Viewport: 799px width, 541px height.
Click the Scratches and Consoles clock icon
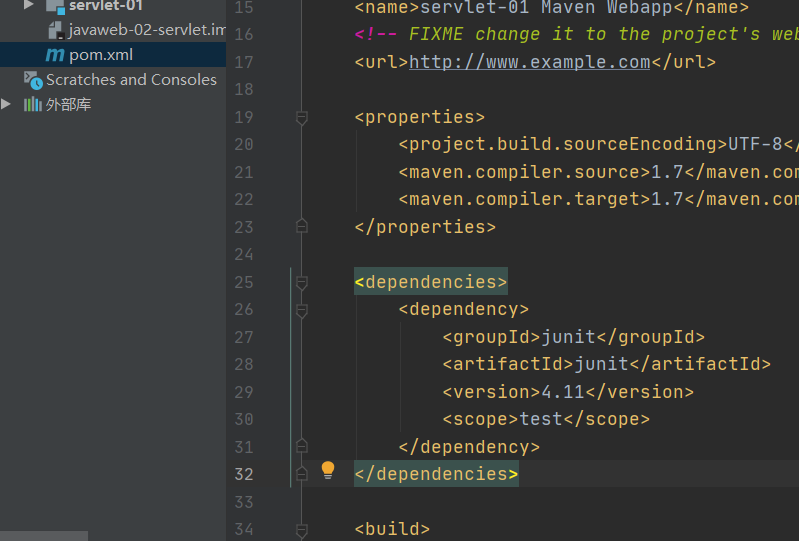point(33,80)
